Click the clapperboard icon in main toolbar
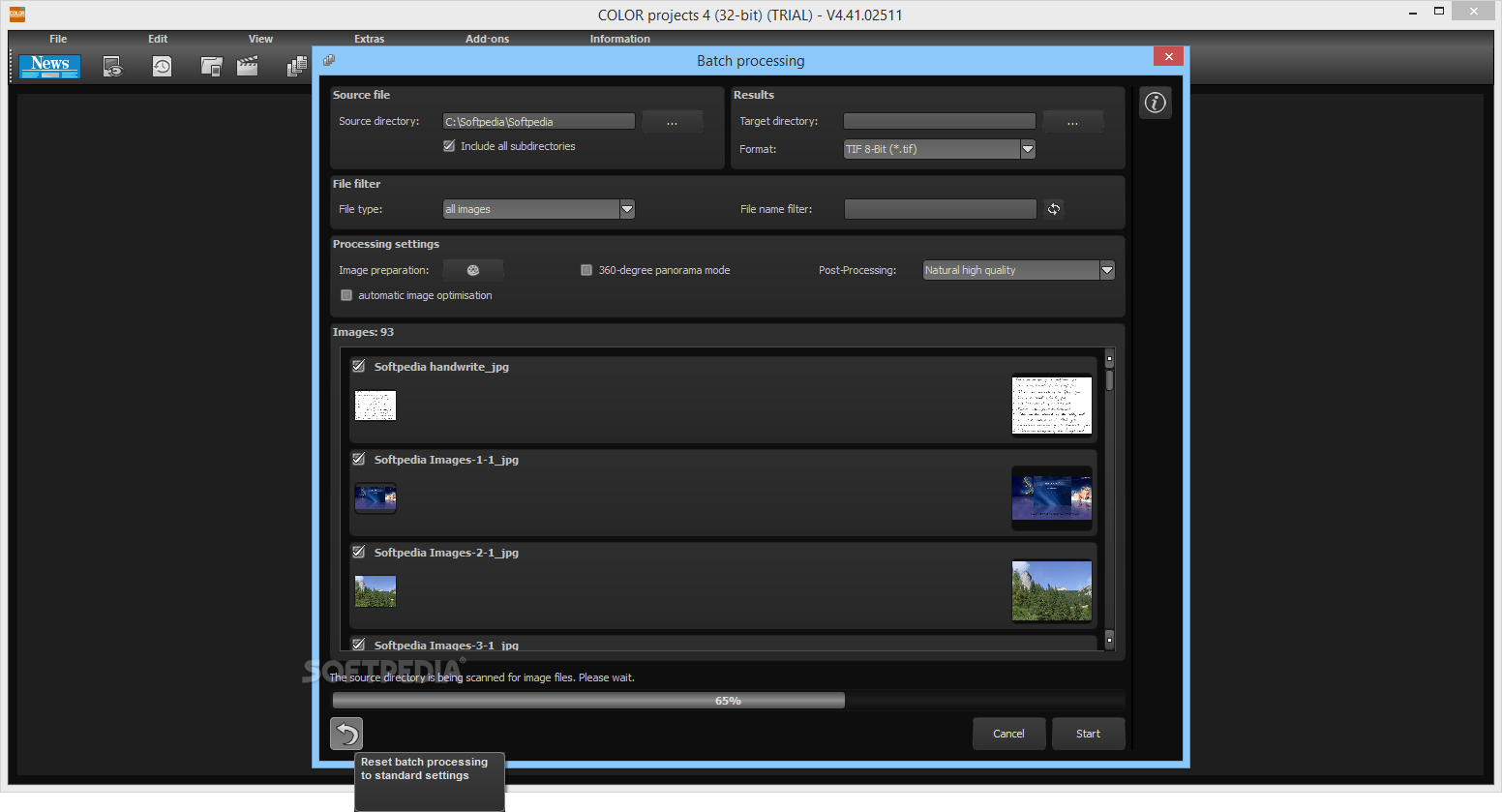The image size is (1502, 812). [x=248, y=67]
